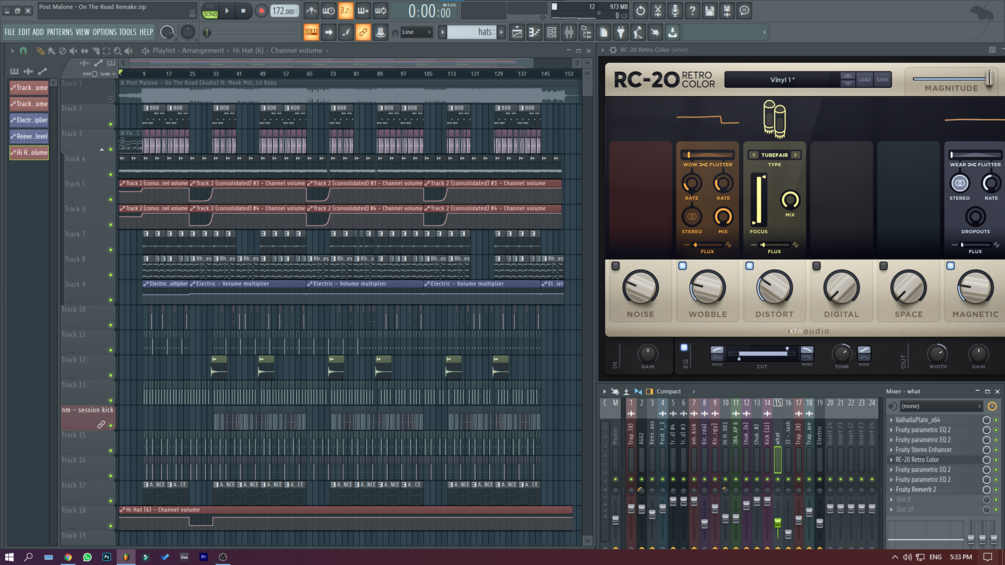Open the FILE menu
The height and width of the screenshot is (565, 1005).
point(10,32)
